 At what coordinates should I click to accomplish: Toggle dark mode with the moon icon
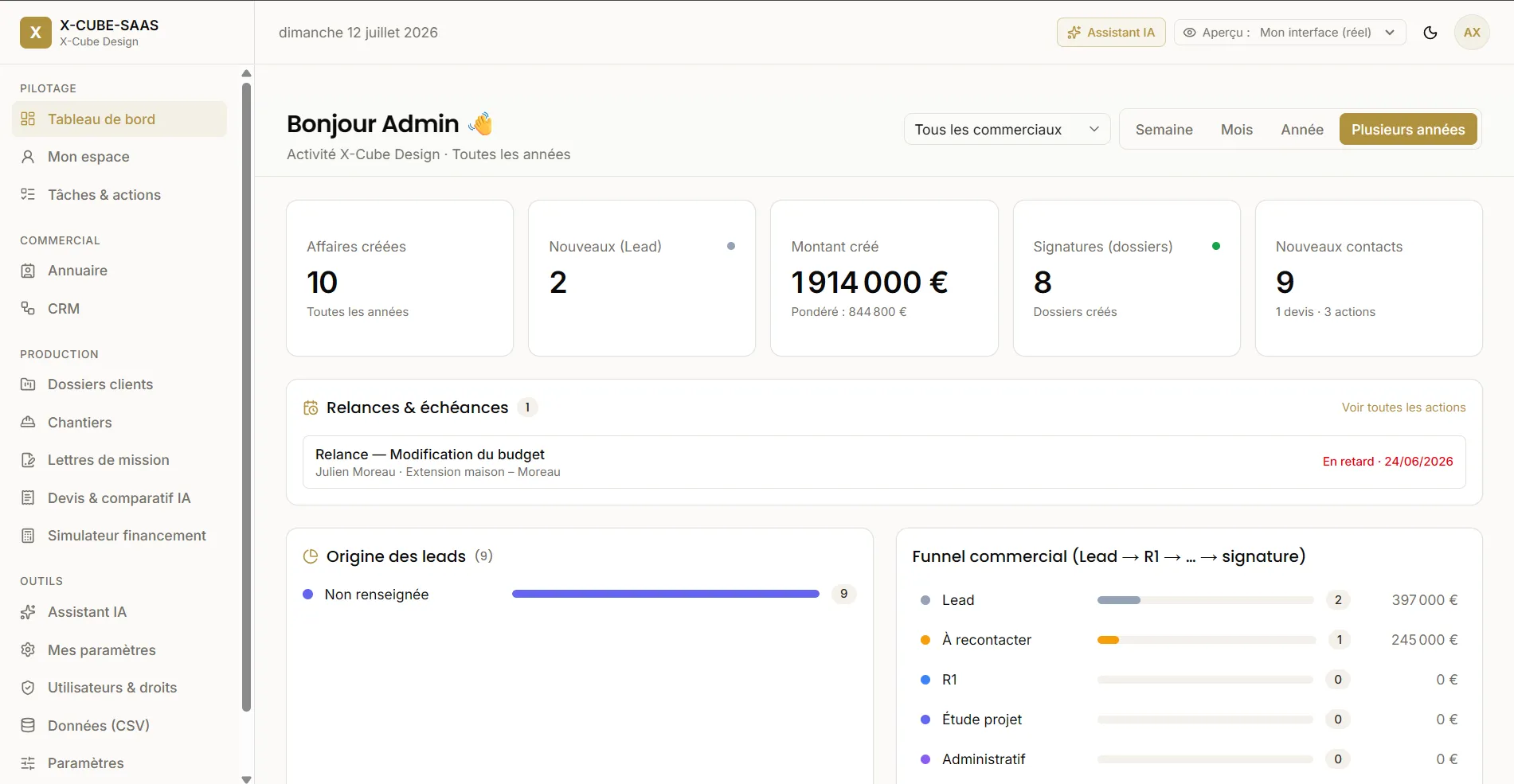1430,33
